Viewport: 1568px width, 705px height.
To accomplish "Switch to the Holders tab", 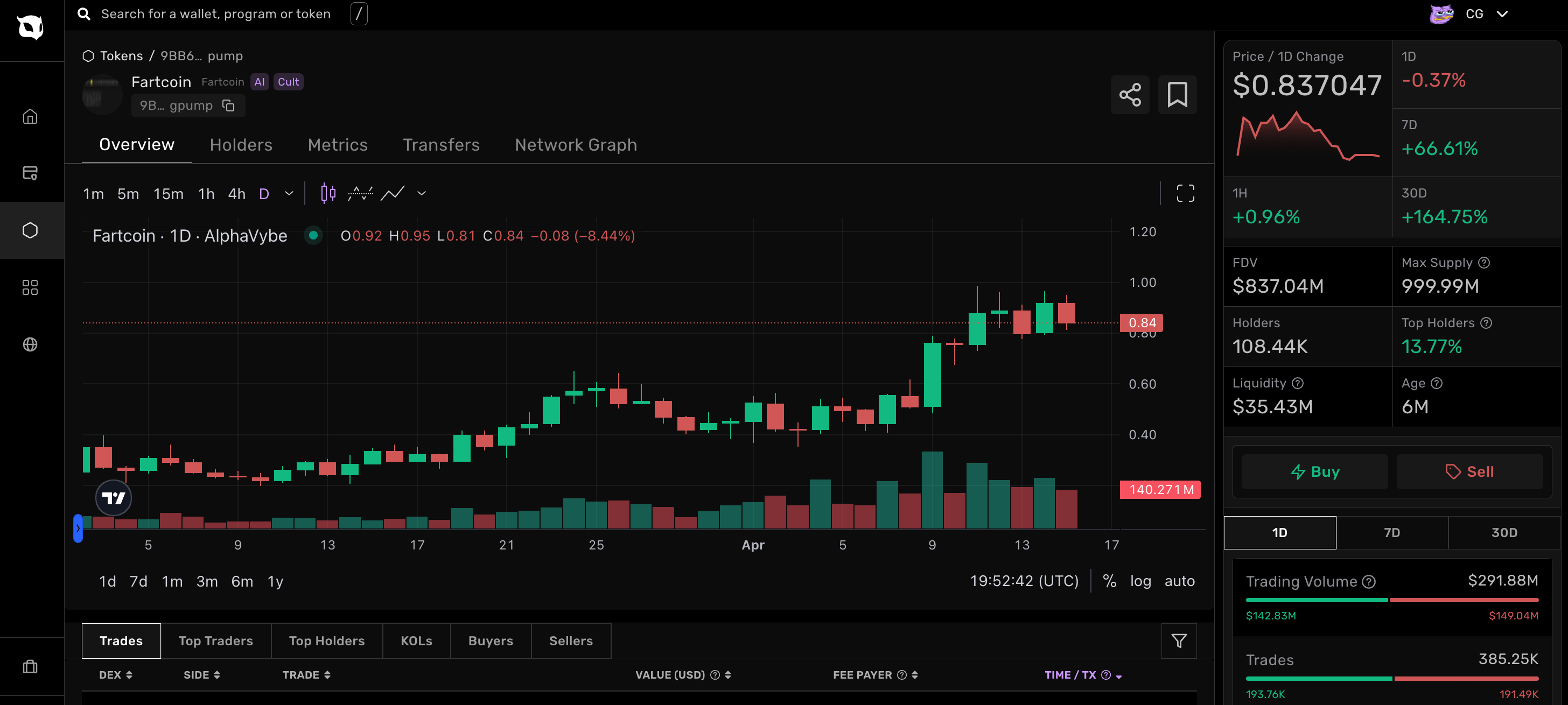I will pos(241,145).
